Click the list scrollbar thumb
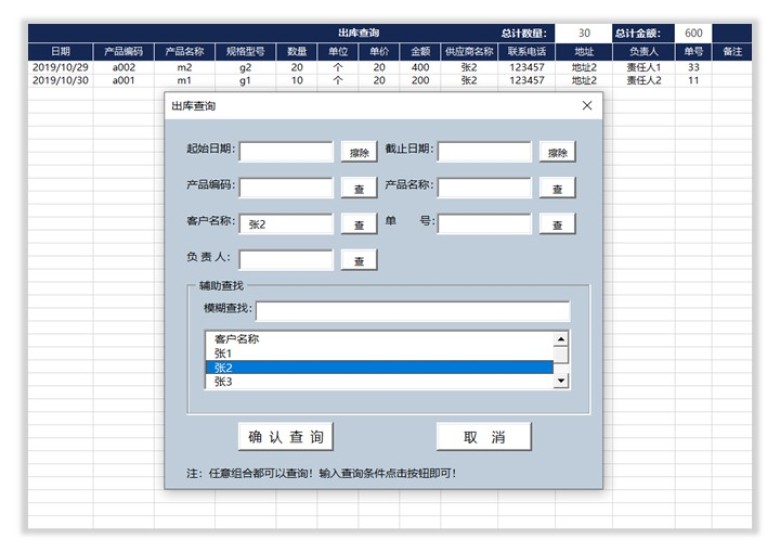 click(x=561, y=355)
